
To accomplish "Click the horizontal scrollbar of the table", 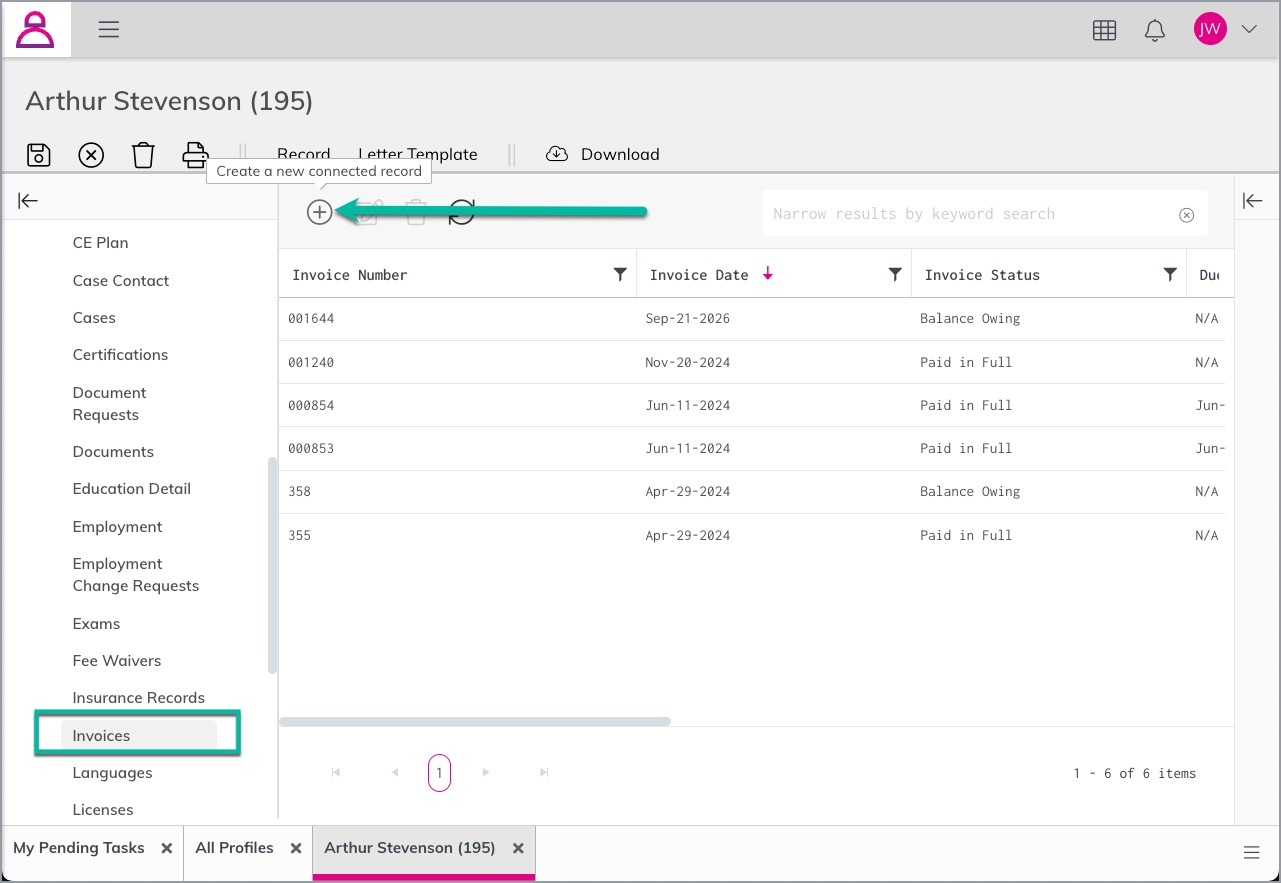I will (475, 720).
